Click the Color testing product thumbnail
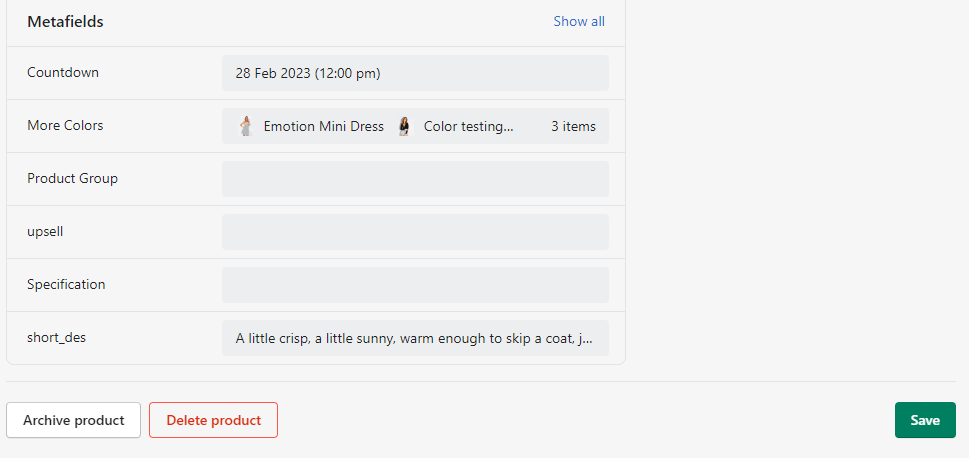Image resolution: width=969 pixels, height=458 pixels. point(404,126)
